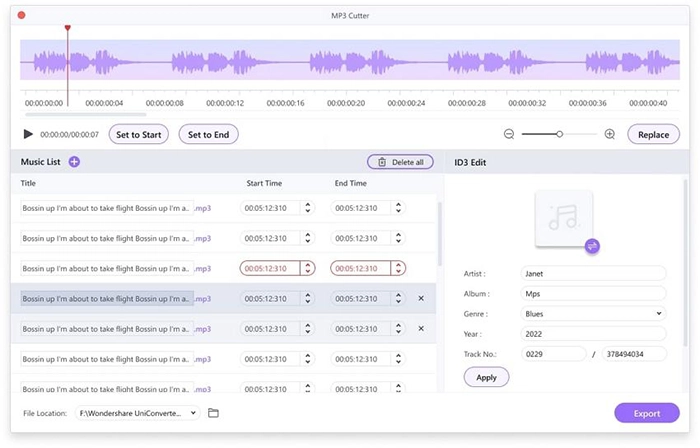
Task: Click the first track's Start Time stepper arrows
Action: (308, 207)
